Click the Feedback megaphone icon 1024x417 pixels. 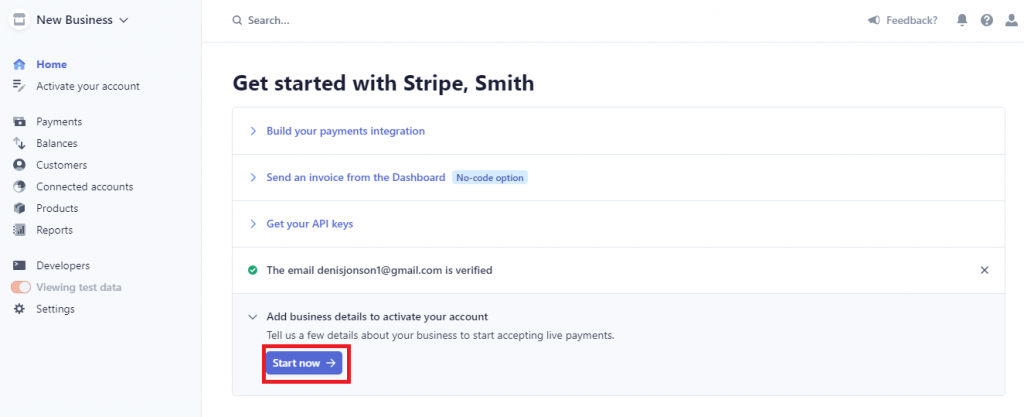(x=874, y=20)
